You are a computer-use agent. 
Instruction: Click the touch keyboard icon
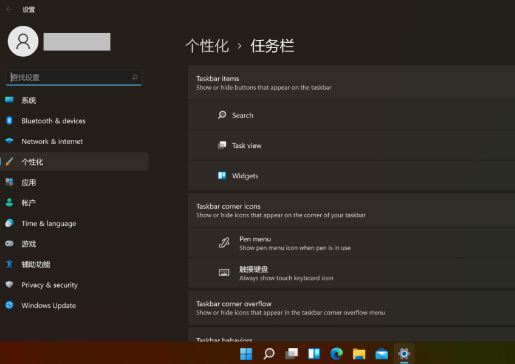pos(224,273)
